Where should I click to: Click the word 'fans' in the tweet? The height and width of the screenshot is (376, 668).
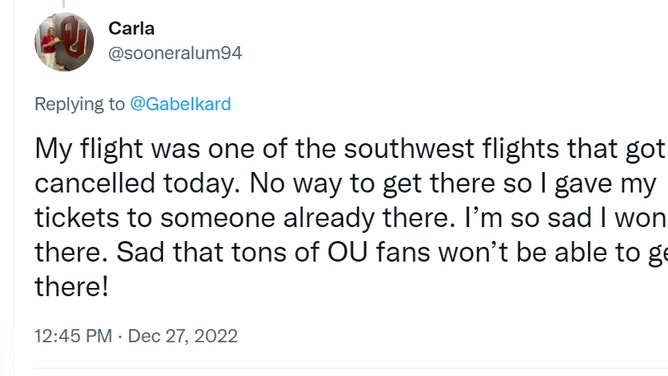click(403, 252)
